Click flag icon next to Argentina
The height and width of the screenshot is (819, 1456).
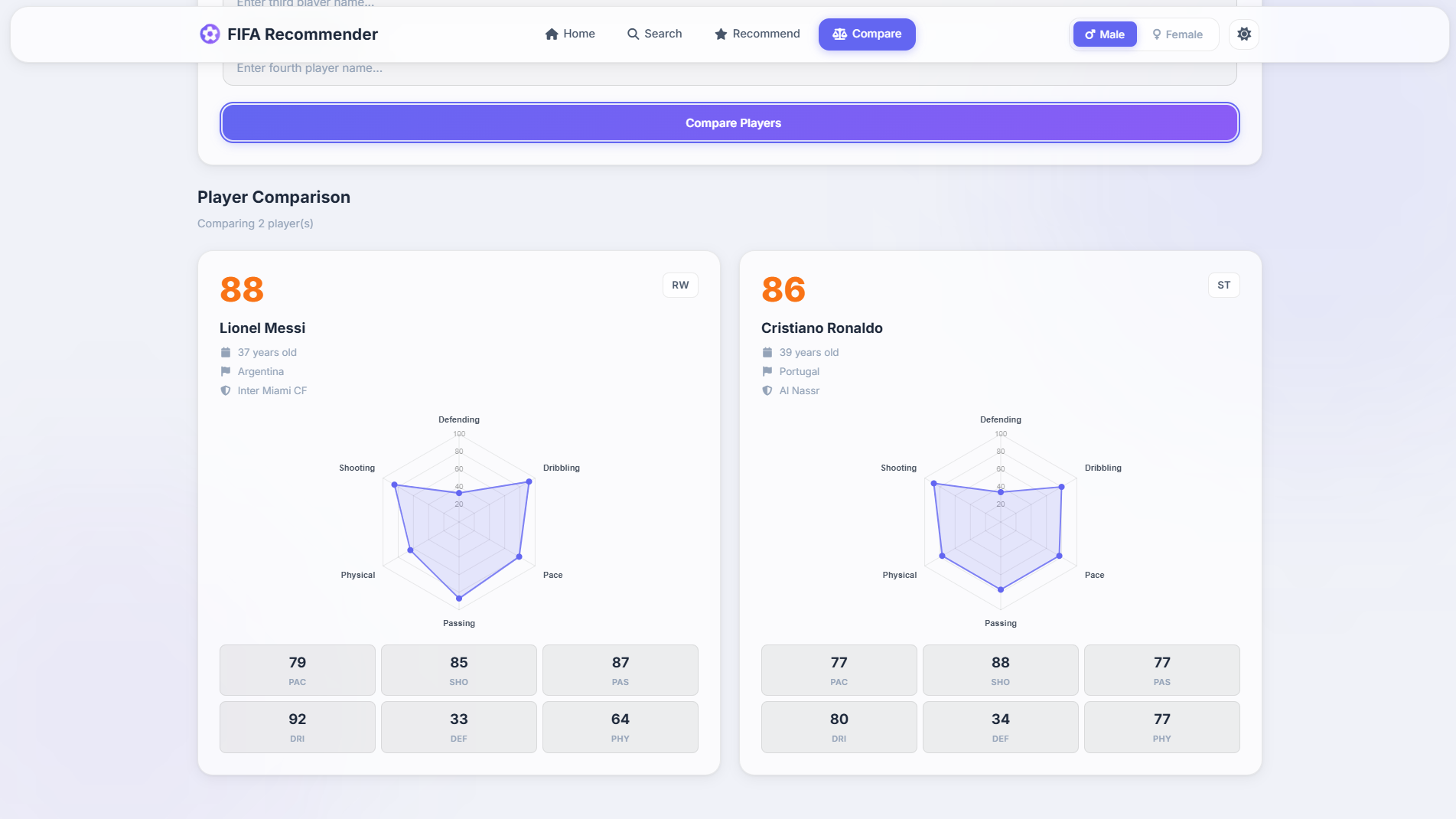coord(226,371)
